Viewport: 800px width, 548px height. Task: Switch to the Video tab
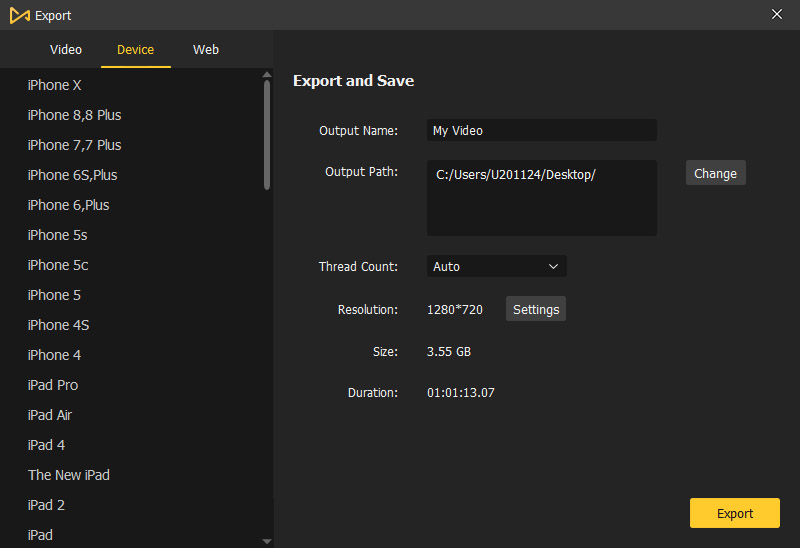click(x=66, y=50)
